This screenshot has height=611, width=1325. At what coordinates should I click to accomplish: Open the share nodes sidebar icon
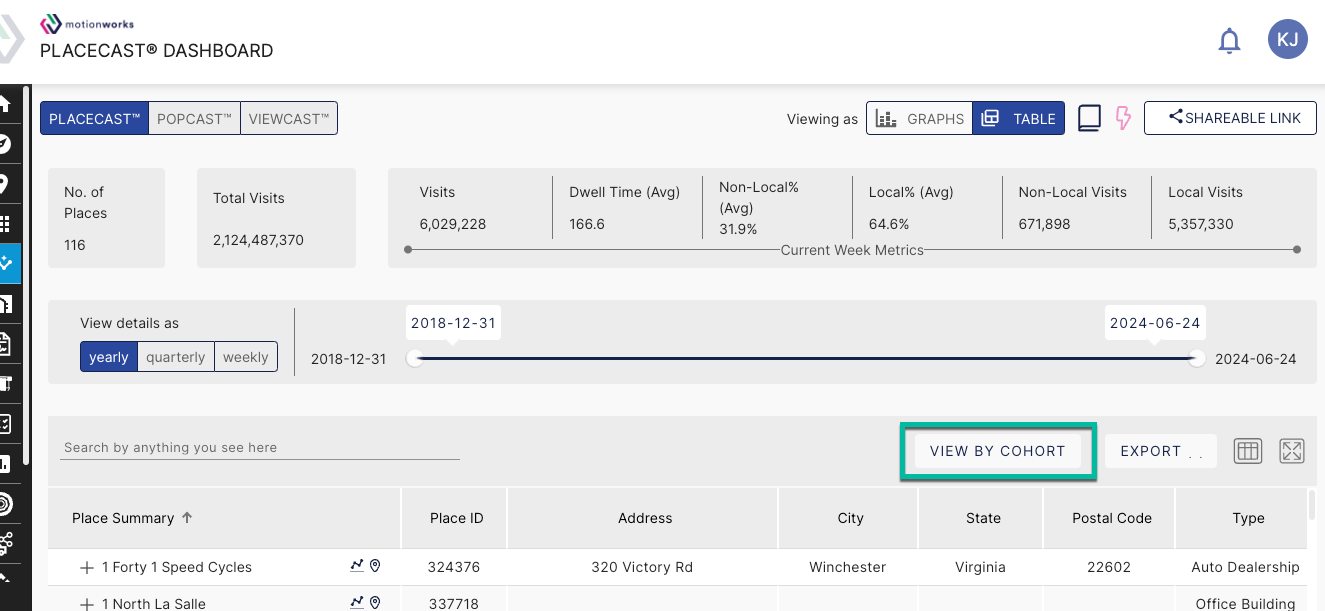[5, 544]
